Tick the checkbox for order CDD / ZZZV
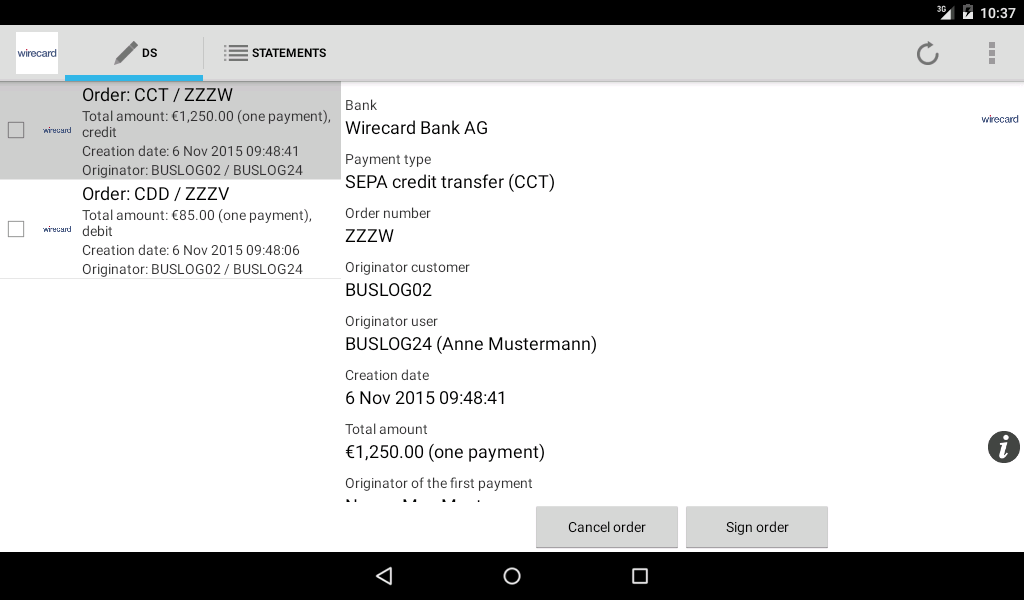1024x600 pixels. pos(16,229)
